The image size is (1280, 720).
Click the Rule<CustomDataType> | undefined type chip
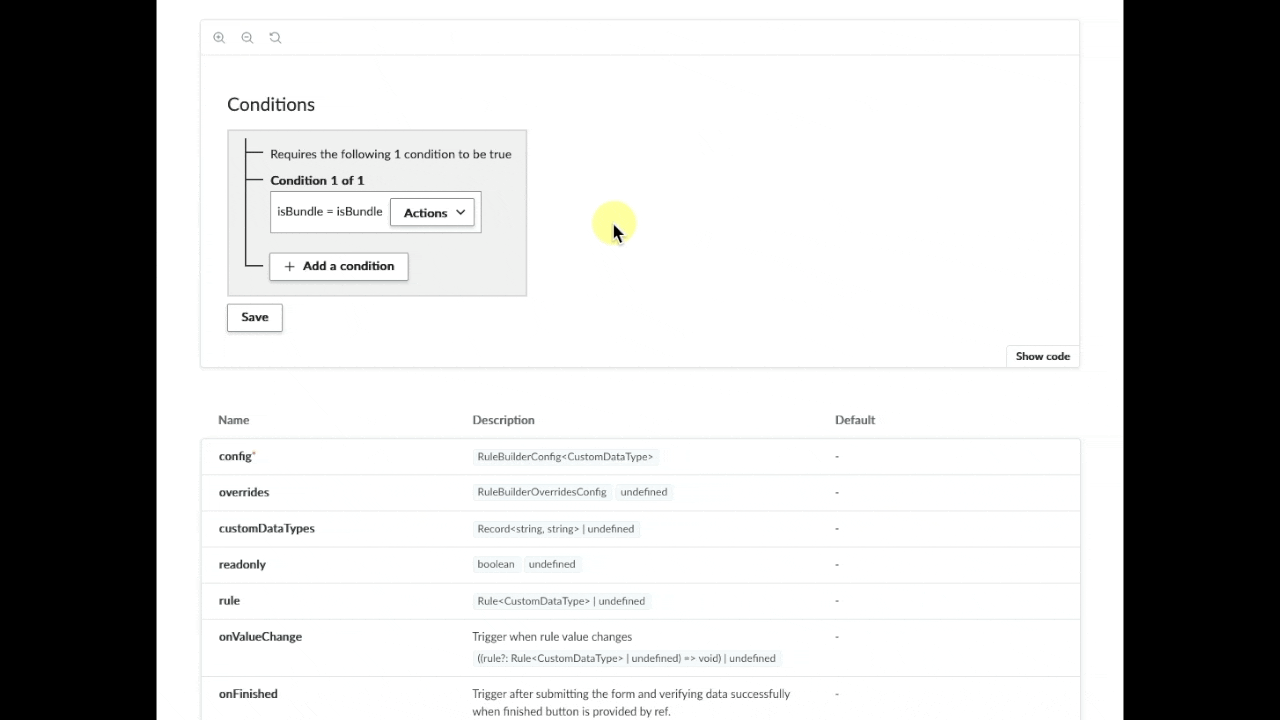pyautogui.click(x=561, y=601)
